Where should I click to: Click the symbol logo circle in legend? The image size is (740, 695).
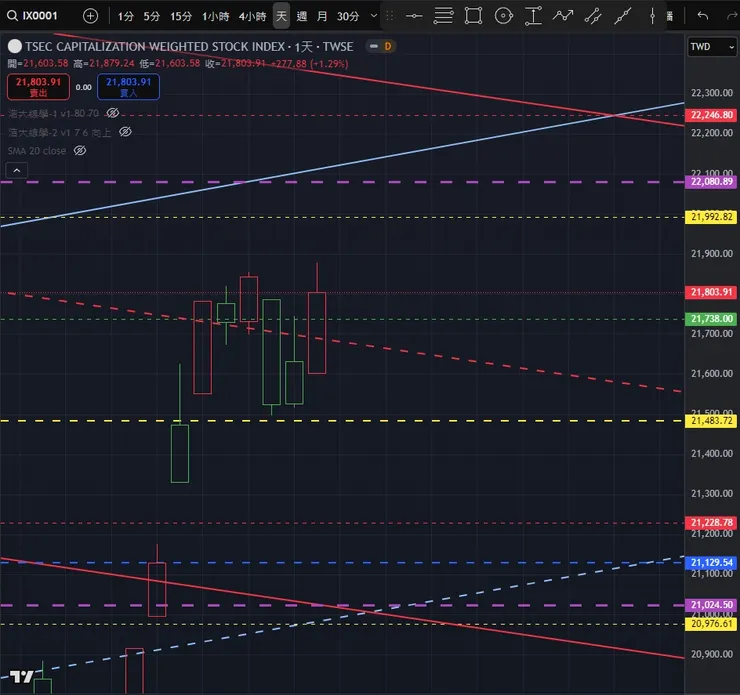[x=15, y=46]
